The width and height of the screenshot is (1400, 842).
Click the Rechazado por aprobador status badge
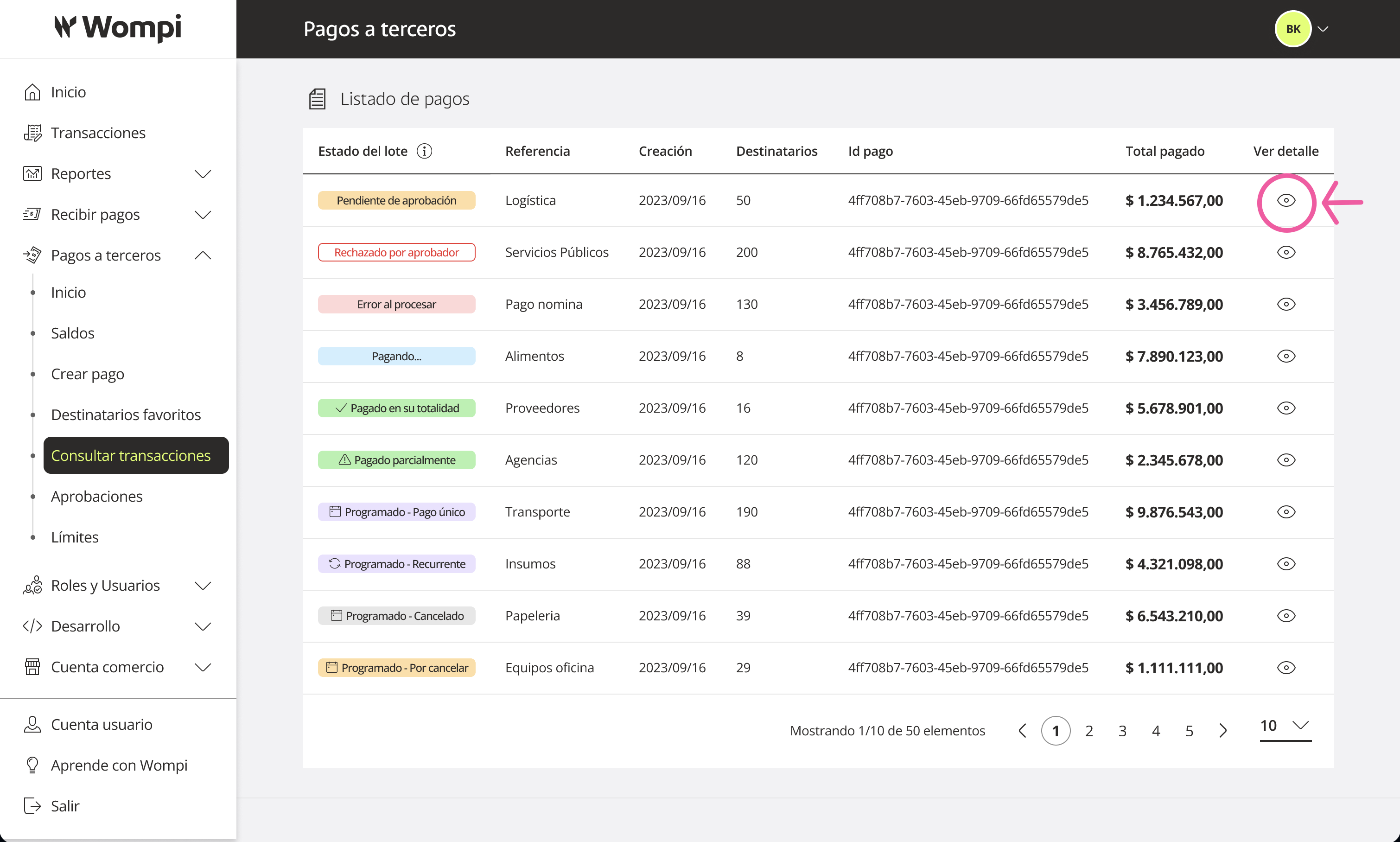click(x=396, y=253)
